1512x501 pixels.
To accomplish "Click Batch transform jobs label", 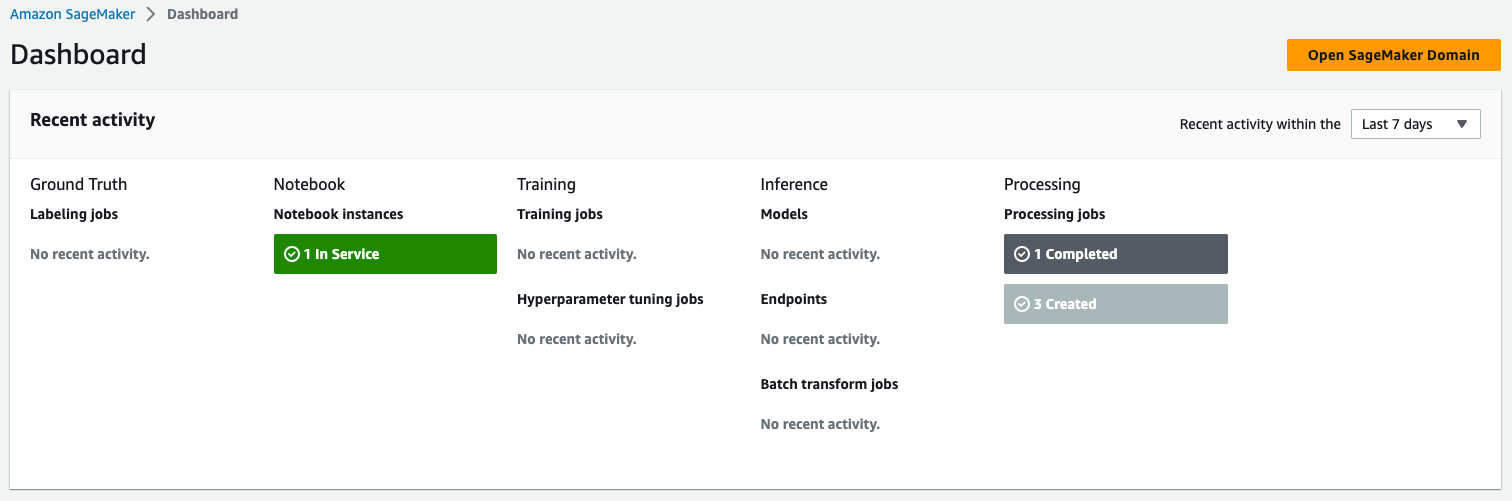I will pyautogui.click(x=829, y=384).
